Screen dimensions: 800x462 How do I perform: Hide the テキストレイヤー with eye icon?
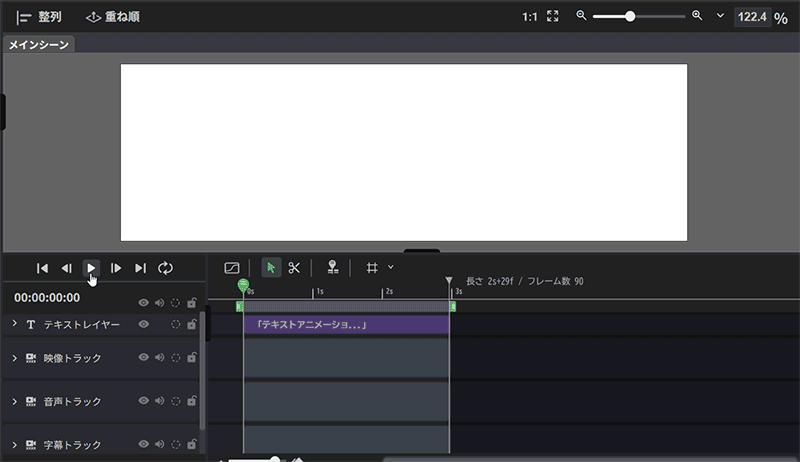[x=144, y=325]
